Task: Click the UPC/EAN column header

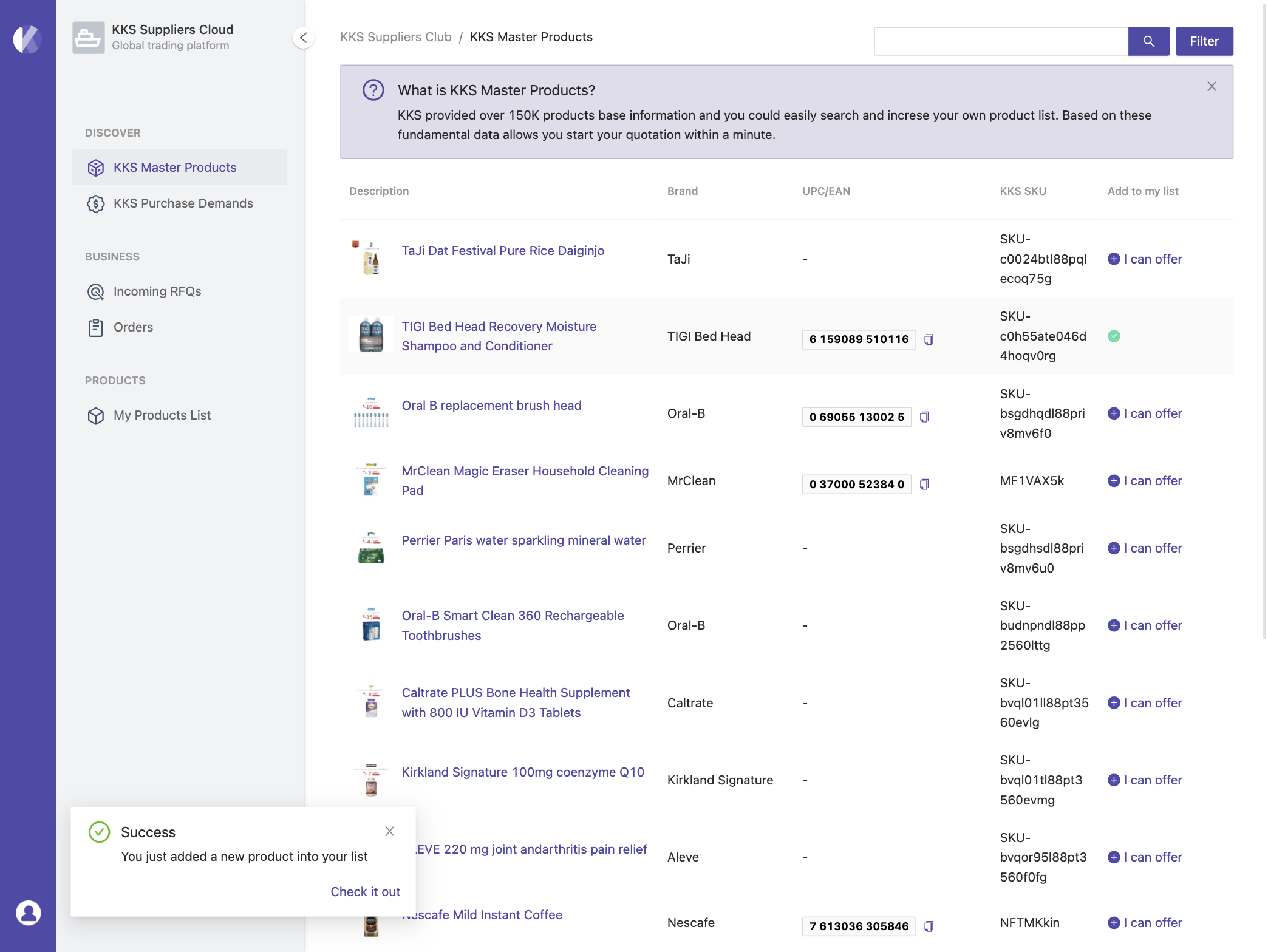Action: point(826,191)
